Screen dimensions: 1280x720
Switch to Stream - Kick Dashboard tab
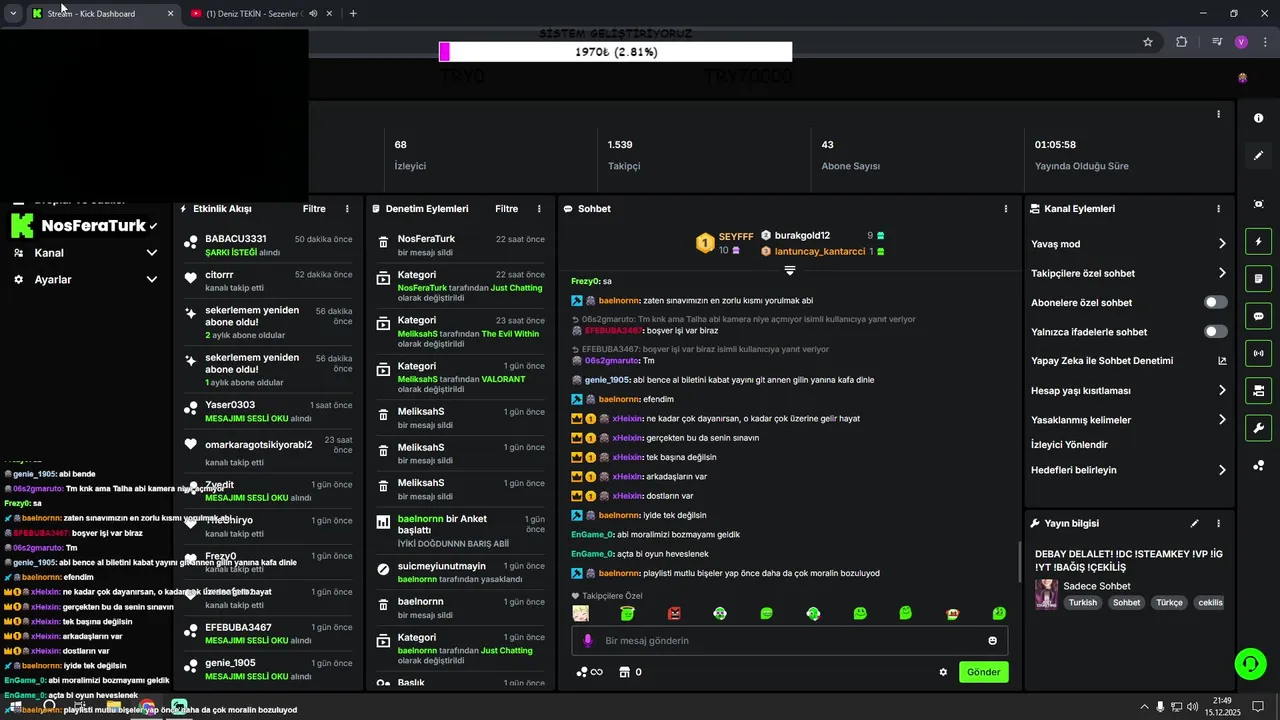coord(102,14)
